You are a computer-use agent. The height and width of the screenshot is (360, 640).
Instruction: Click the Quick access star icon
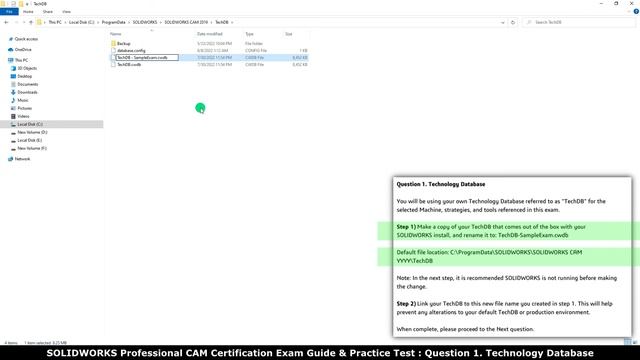tap(11, 39)
